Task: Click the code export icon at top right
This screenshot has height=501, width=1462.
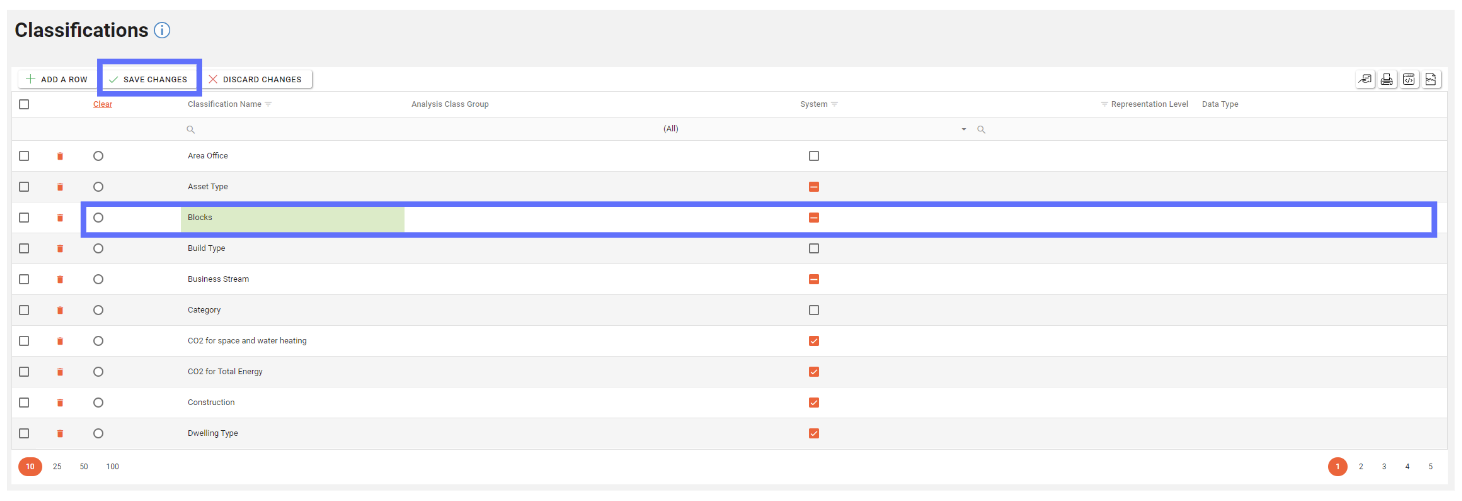Action: pos(1409,79)
